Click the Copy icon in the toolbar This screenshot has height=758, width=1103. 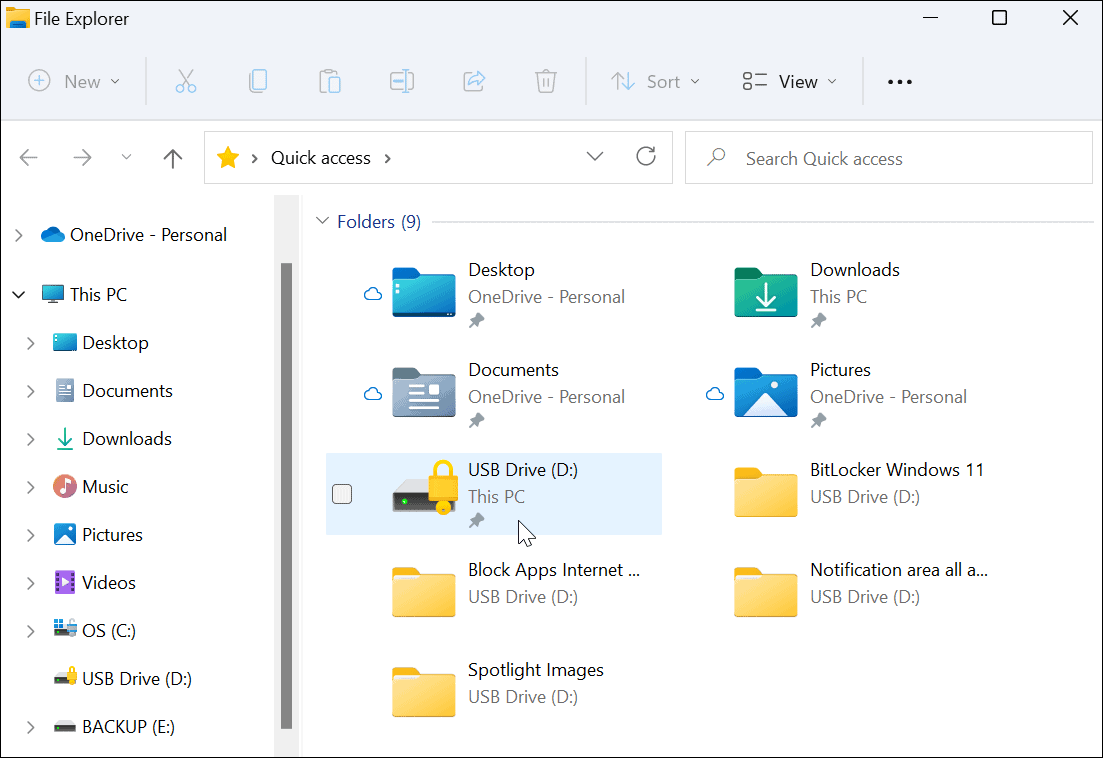point(258,81)
